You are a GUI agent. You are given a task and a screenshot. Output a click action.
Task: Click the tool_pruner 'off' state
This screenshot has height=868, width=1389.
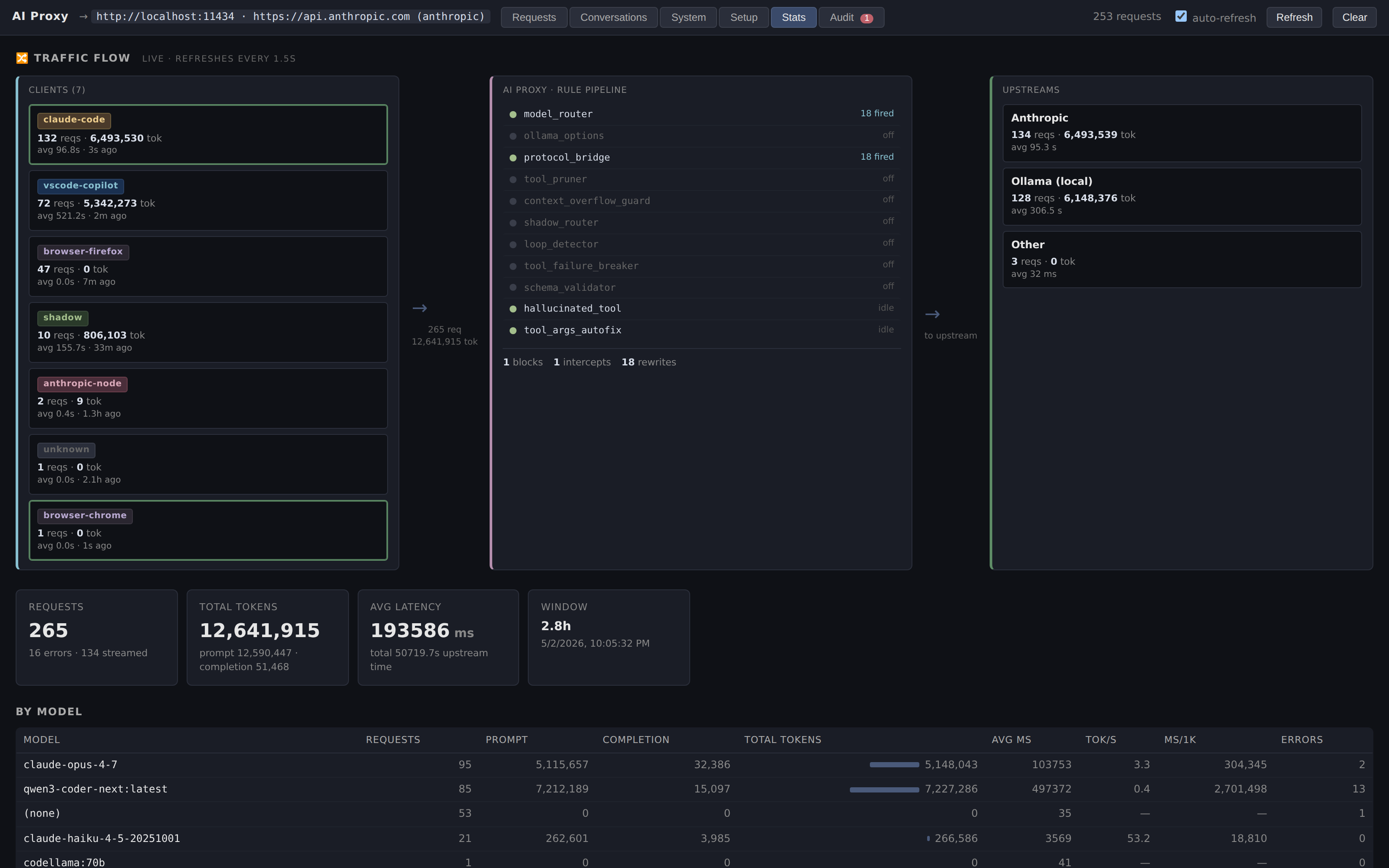point(888,178)
